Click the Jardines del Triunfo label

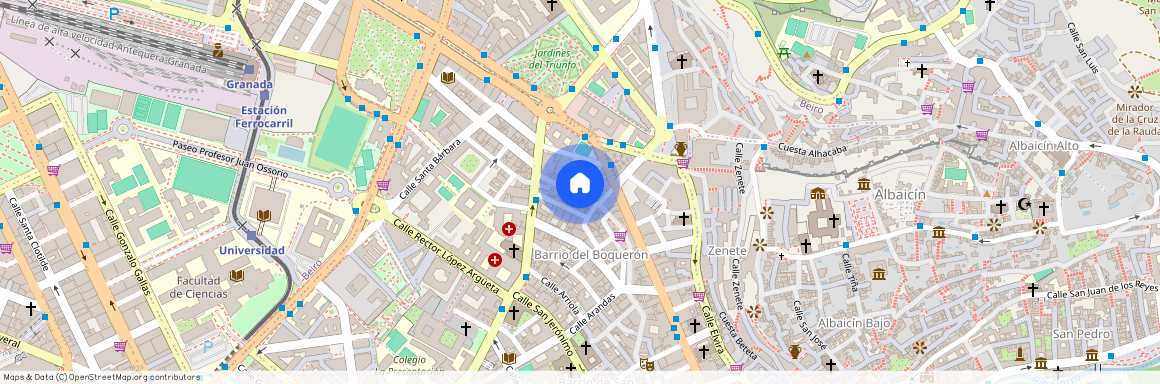[x=553, y=59]
